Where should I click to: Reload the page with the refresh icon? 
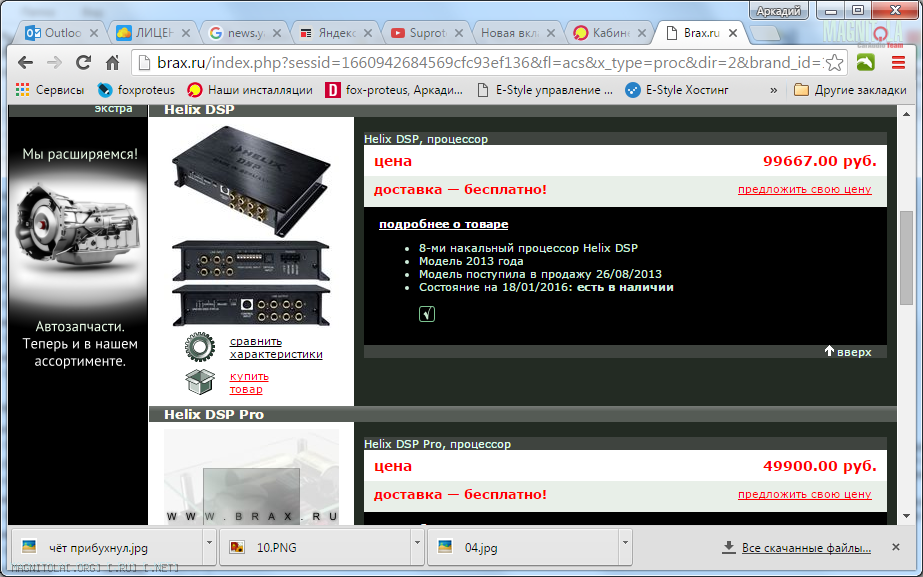point(84,62)
